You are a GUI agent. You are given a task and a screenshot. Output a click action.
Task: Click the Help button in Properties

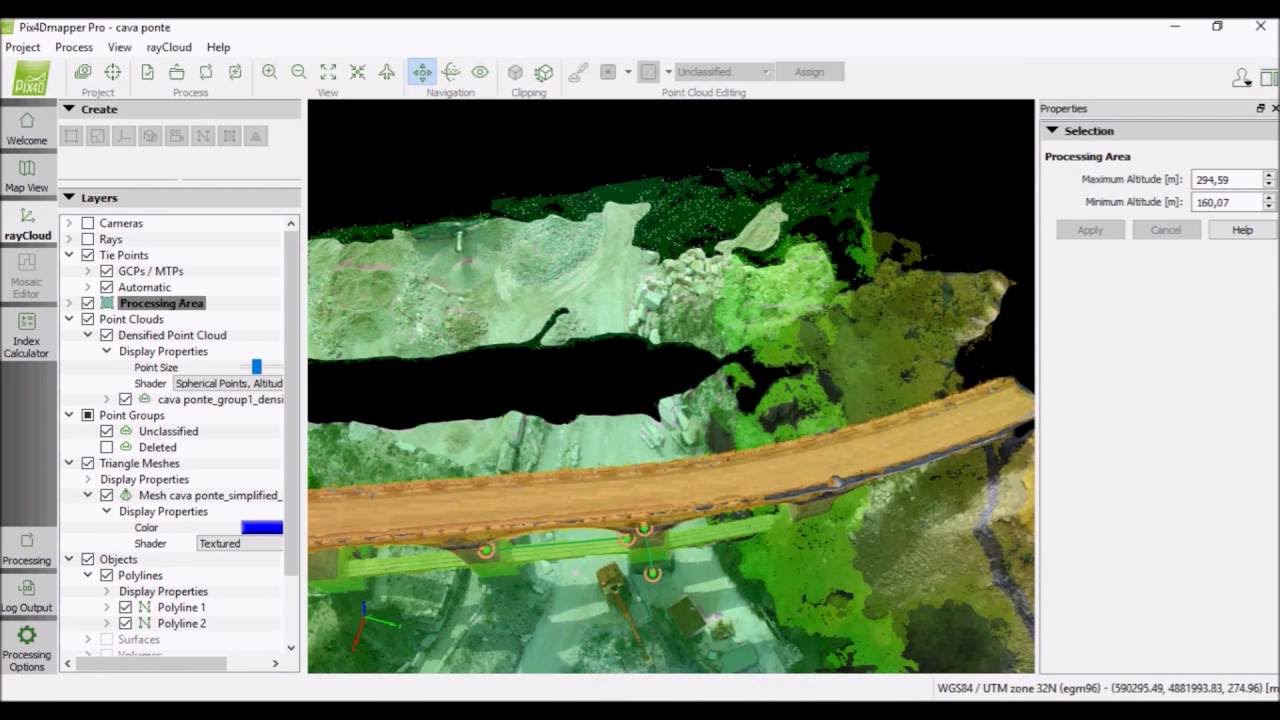[x=1242, y=230]
